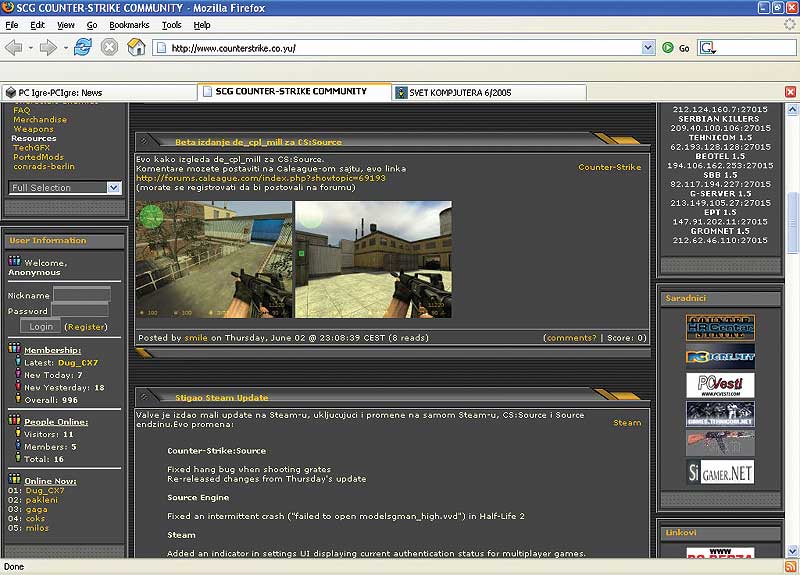Image resolution: width=800 pixels, height=575 pixels.
Task: Expand the address bar history dropdown
Action: (x=648, y=48)
